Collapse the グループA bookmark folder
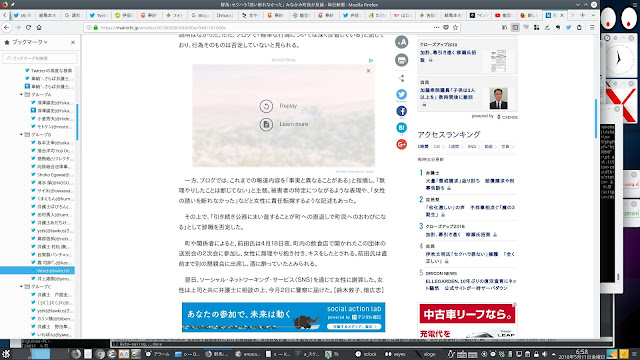640x360 pixels. pos(21,94)
